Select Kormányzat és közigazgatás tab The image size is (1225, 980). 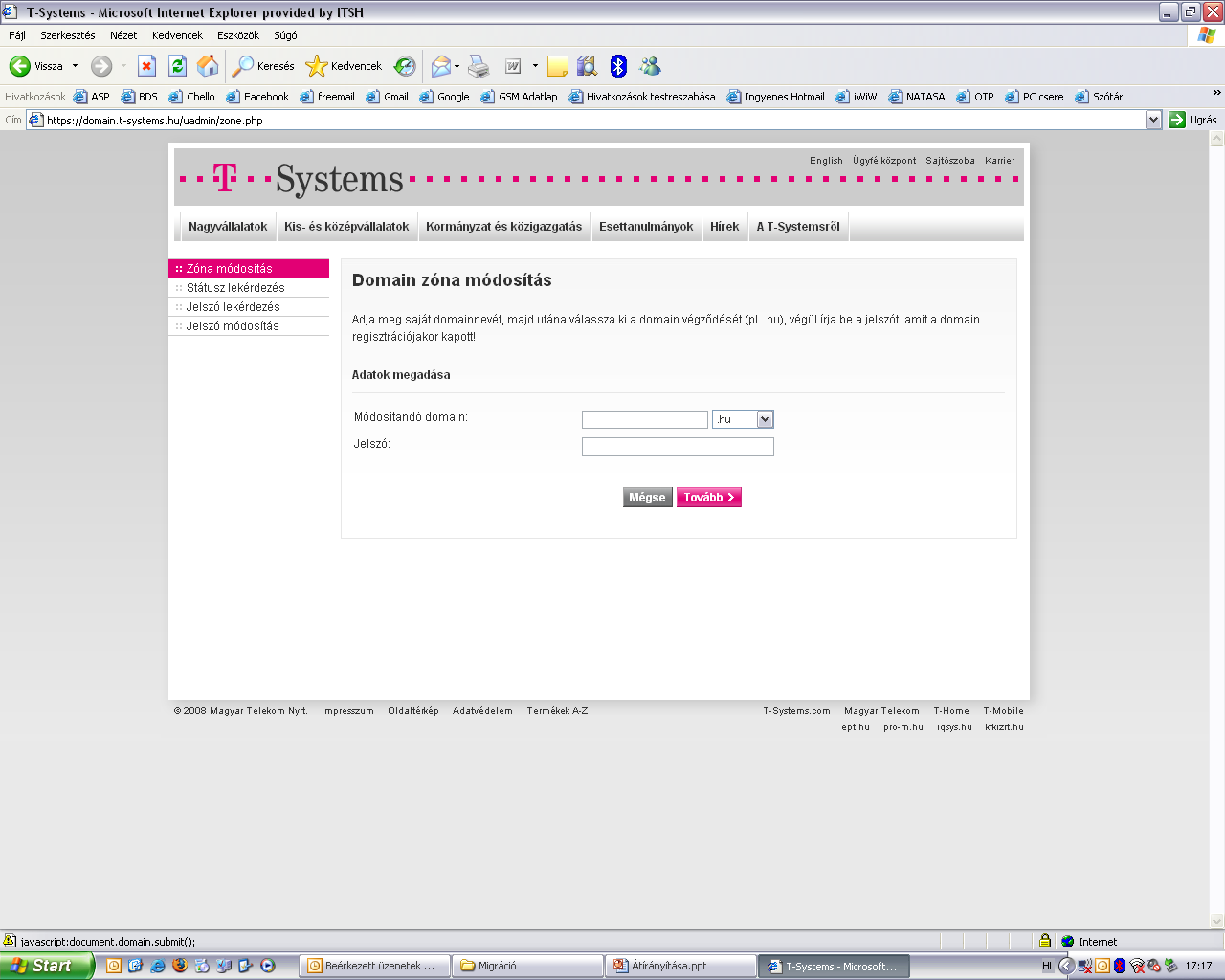click(x=504, y=227)
